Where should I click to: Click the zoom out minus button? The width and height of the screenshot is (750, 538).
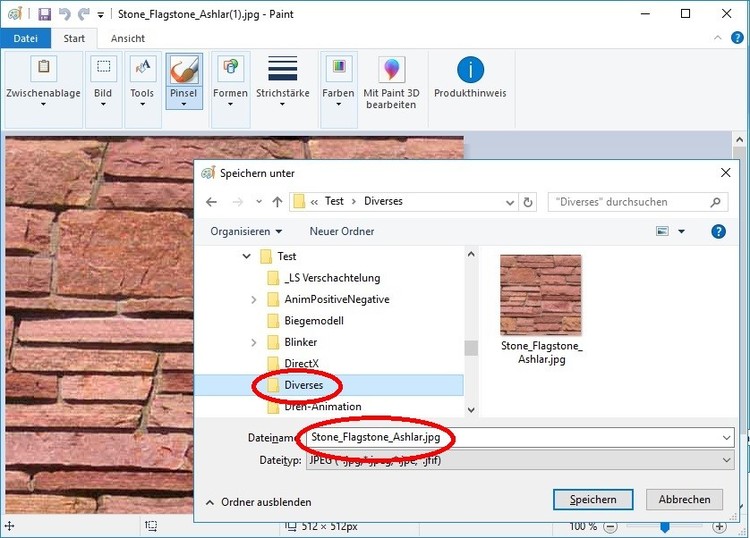click(x=610, y=527)
